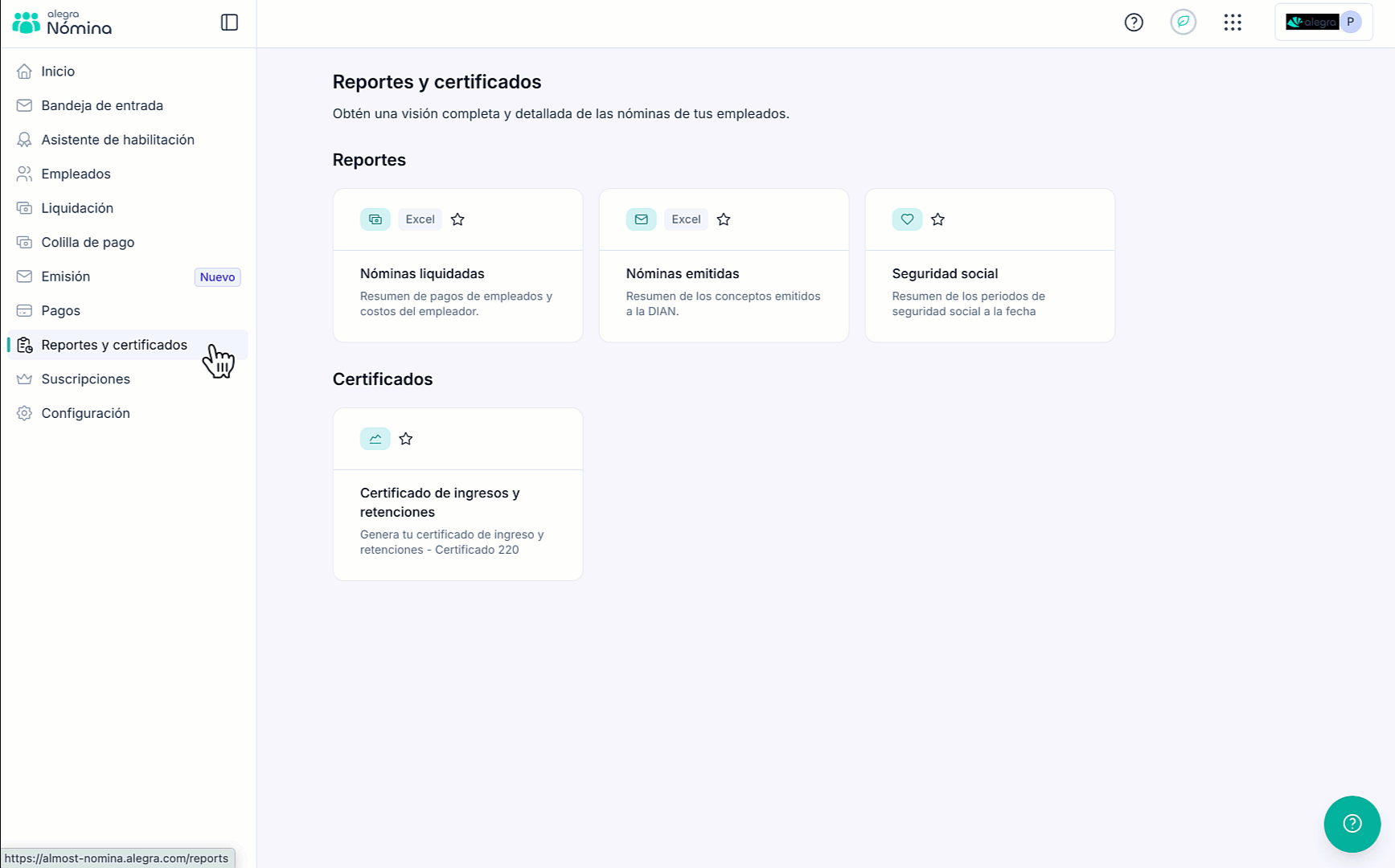Click the Bandeja de entrada envelope icon
The height and width of the screenshot is (868, 1395).
tap(24, 105)
